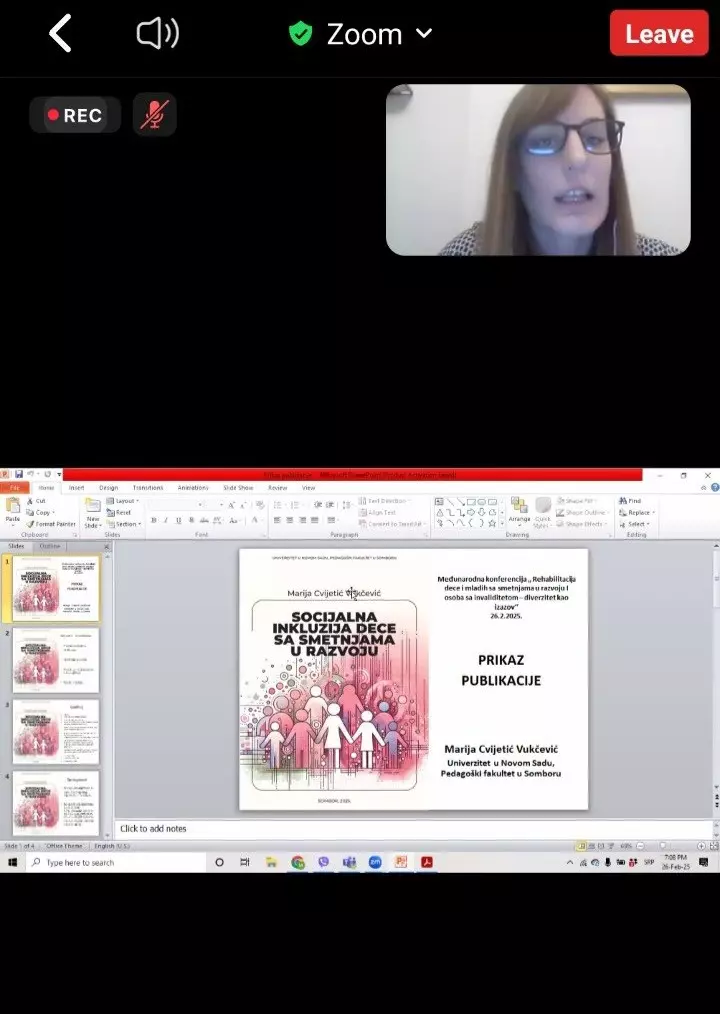Pick the right arrow shape in gallery

(471, 512)
